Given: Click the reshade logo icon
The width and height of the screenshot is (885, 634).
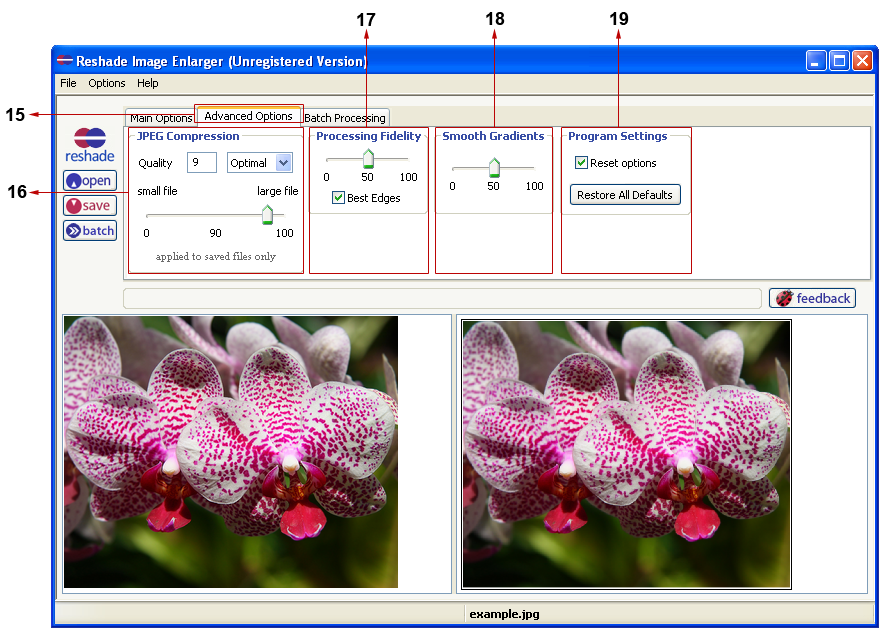Looking at the screenshot, I should click(x=90, y=145).
